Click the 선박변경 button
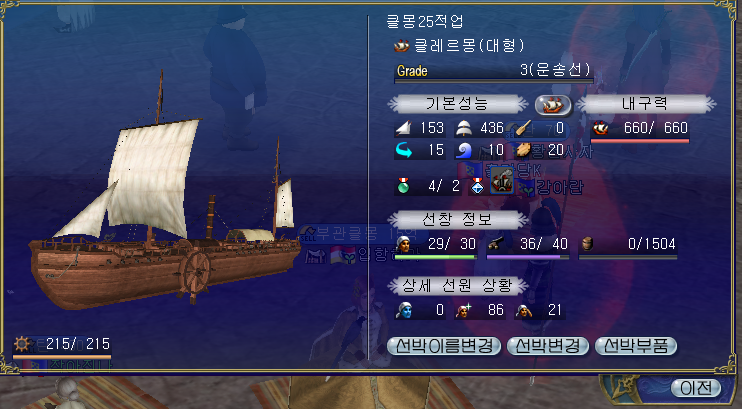This screenshot has height=409, width=742. point(548,346)
